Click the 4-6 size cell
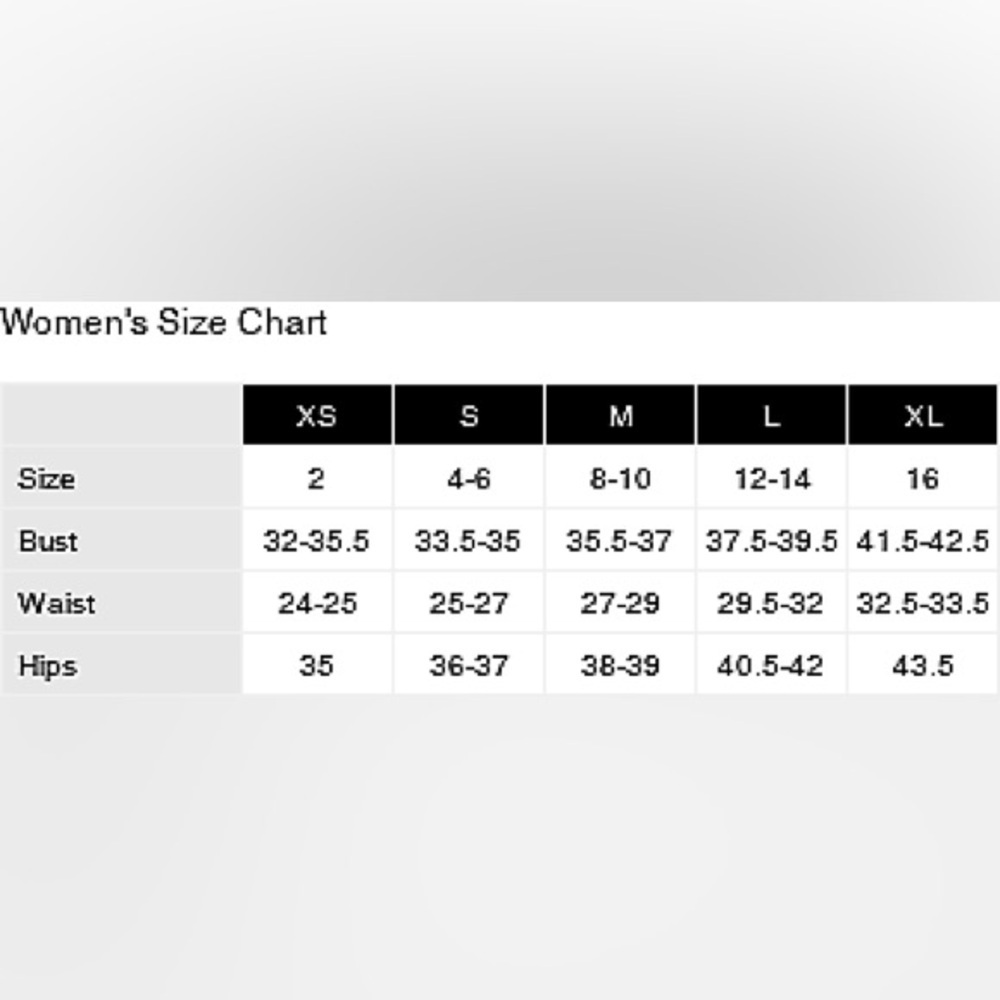 (x=469, y=479)
